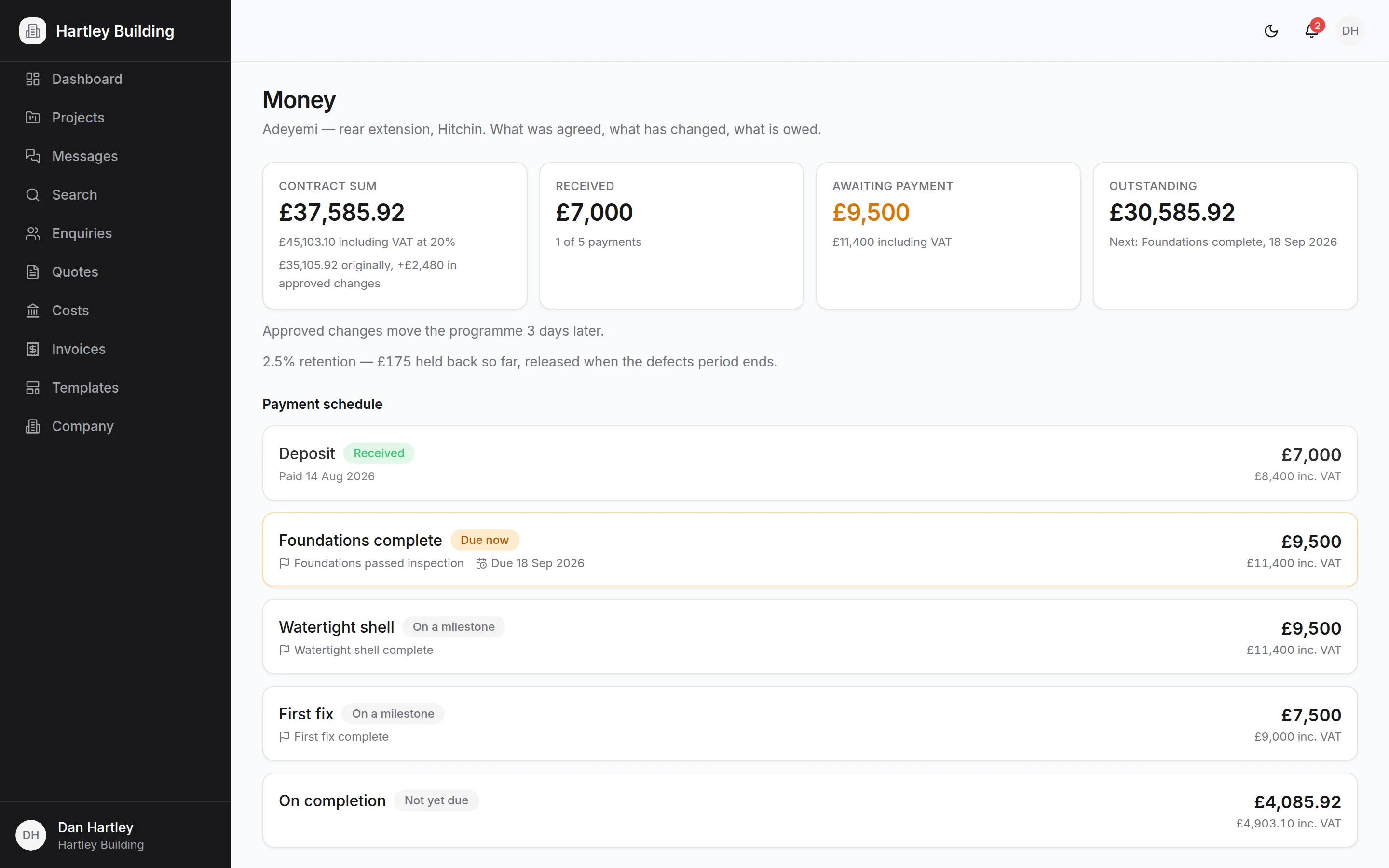Click the First fix title
1389x868 pixels.
click(306, 714)
